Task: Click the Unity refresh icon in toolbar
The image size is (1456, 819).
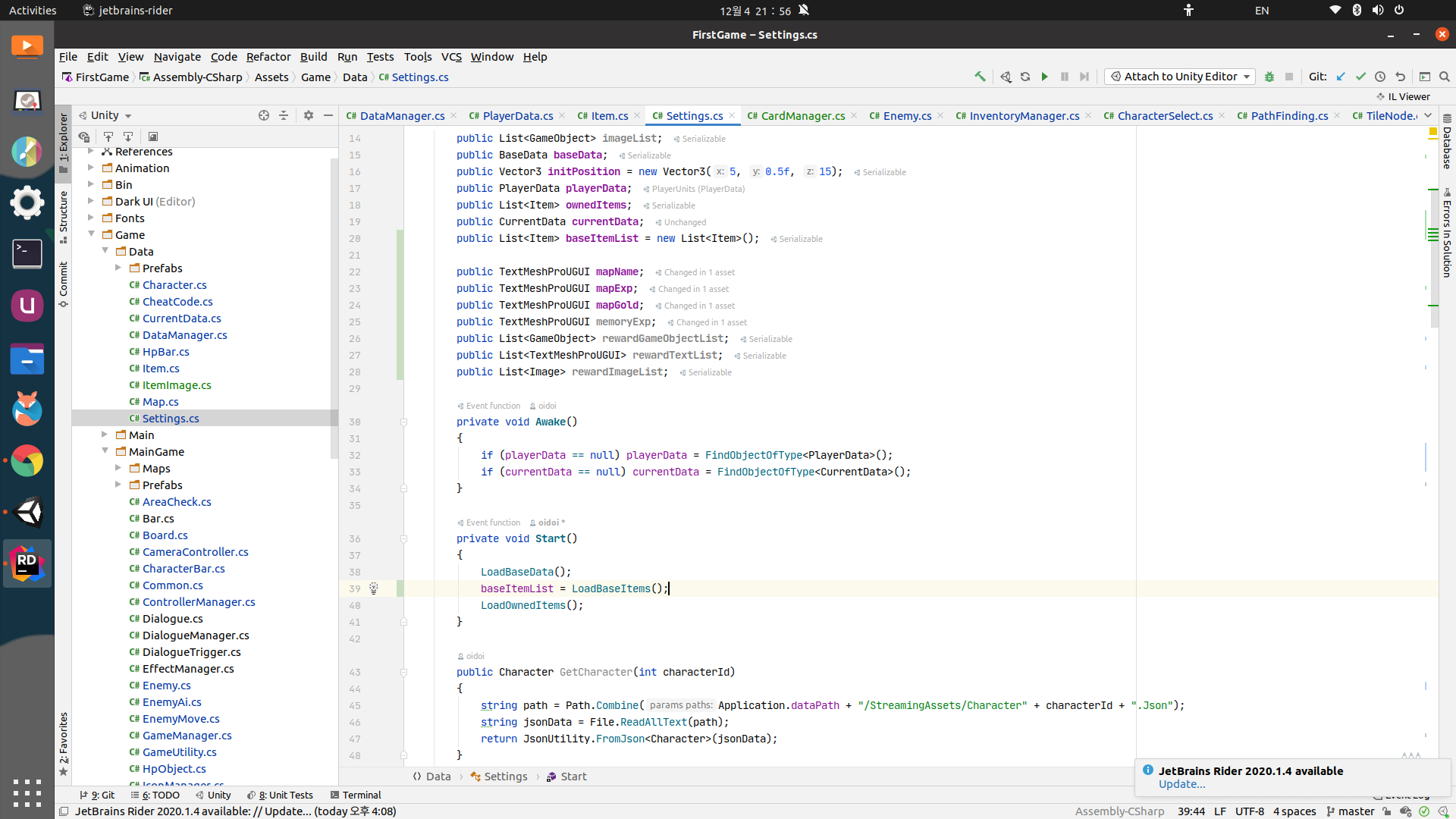Action: click(x=1025, y=77)
